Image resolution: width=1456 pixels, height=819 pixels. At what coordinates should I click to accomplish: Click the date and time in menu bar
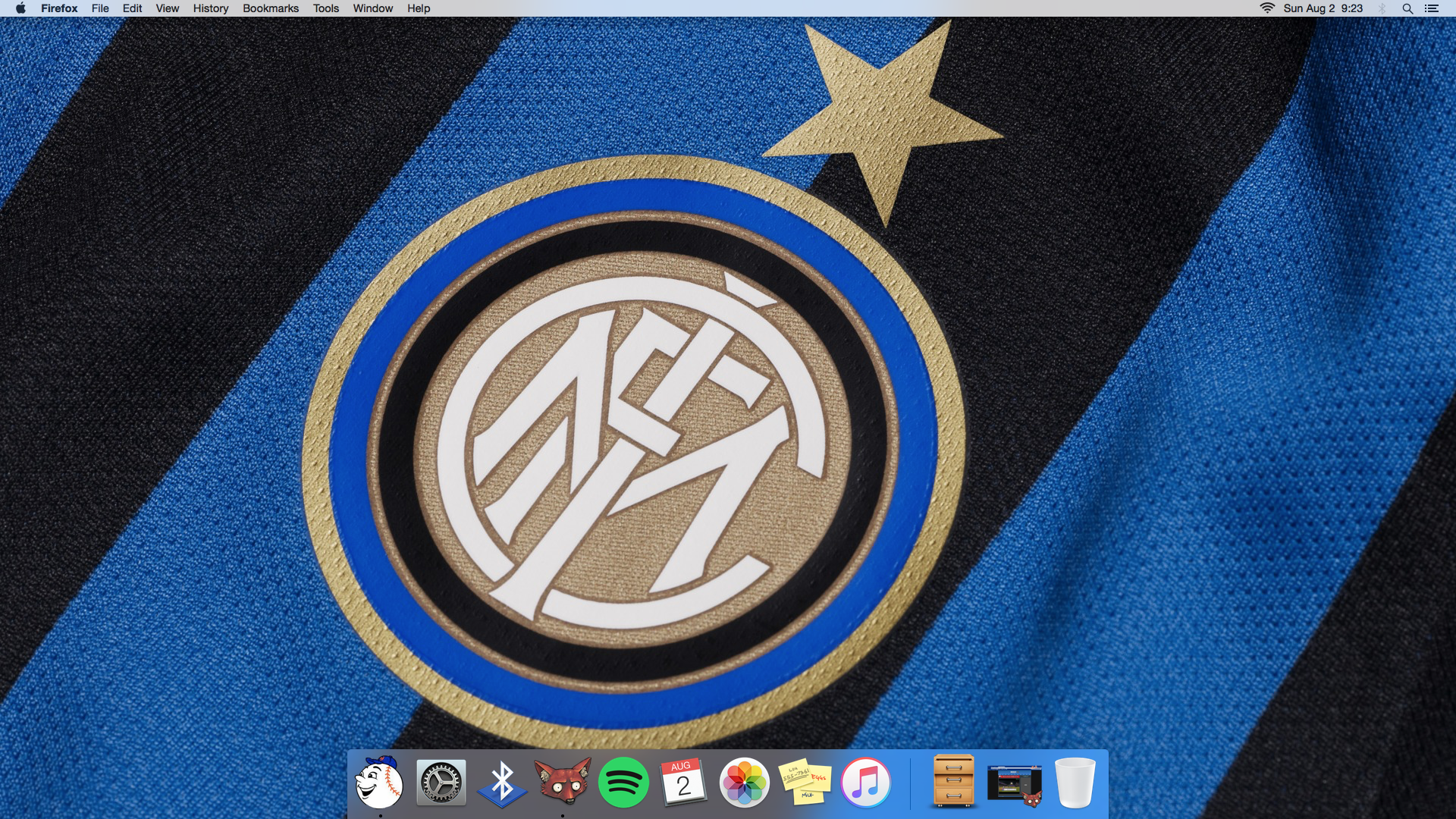(x=1323, y=8)
